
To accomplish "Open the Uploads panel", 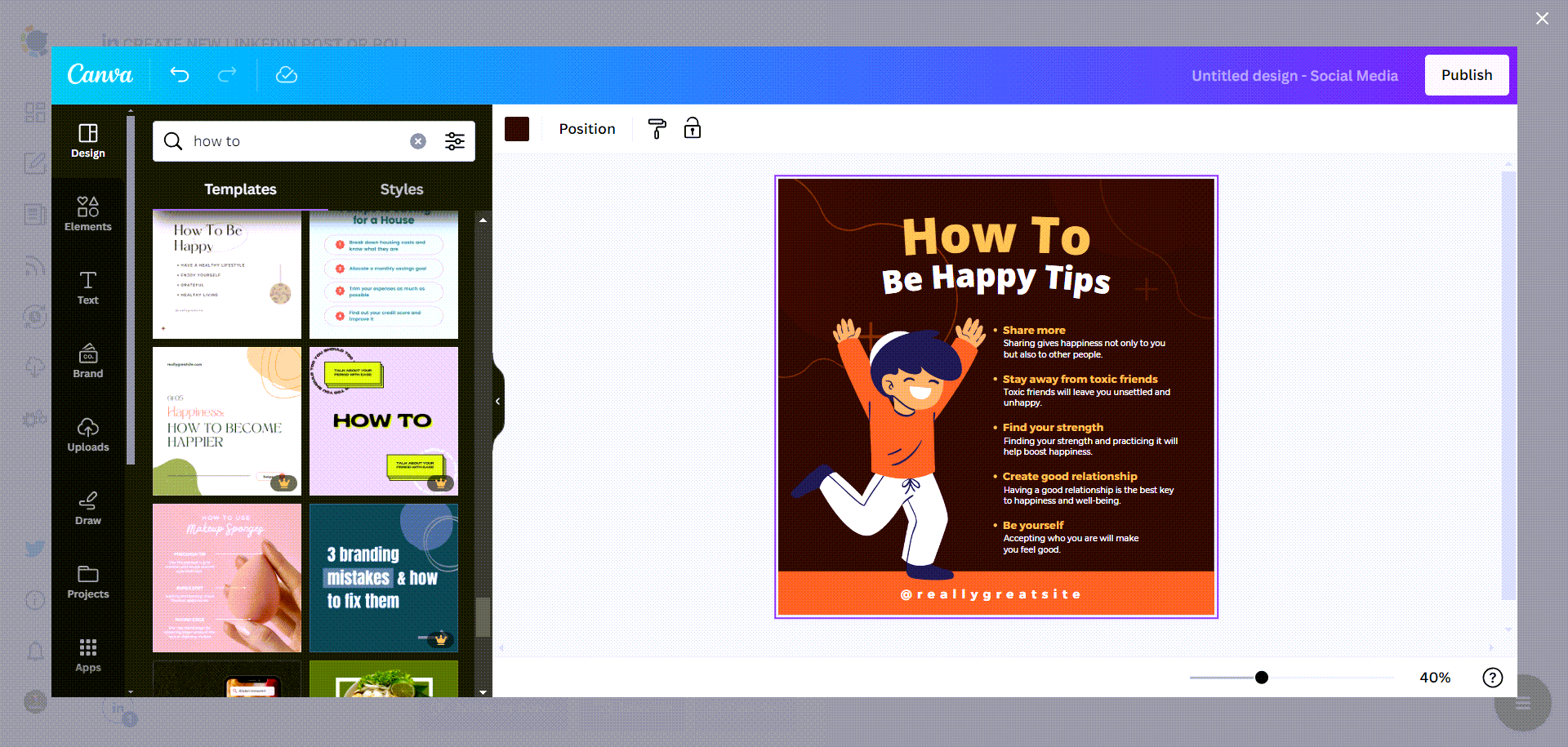I will (x=87, y=434).
